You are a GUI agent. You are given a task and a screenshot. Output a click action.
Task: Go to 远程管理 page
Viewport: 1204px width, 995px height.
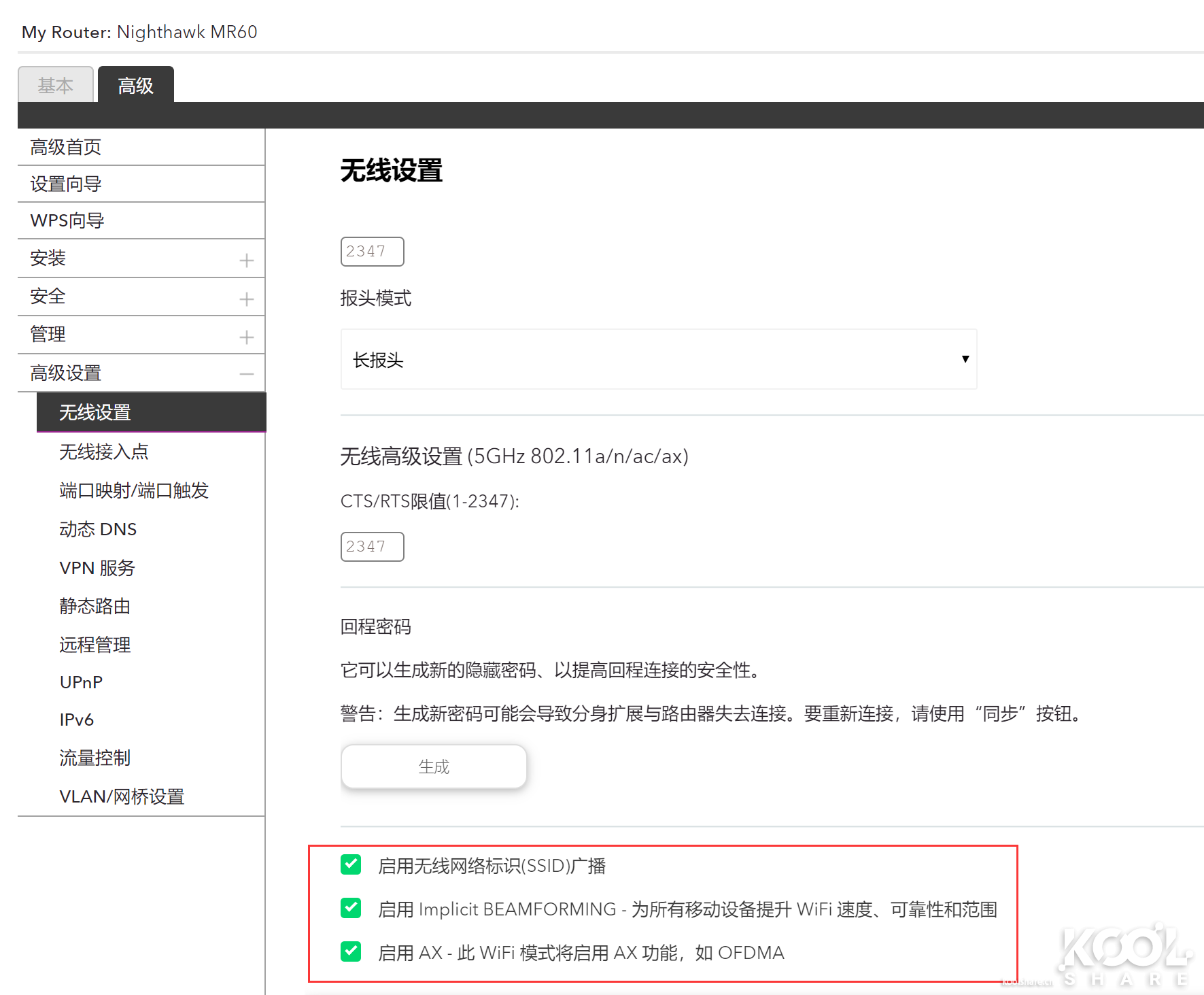94,645
